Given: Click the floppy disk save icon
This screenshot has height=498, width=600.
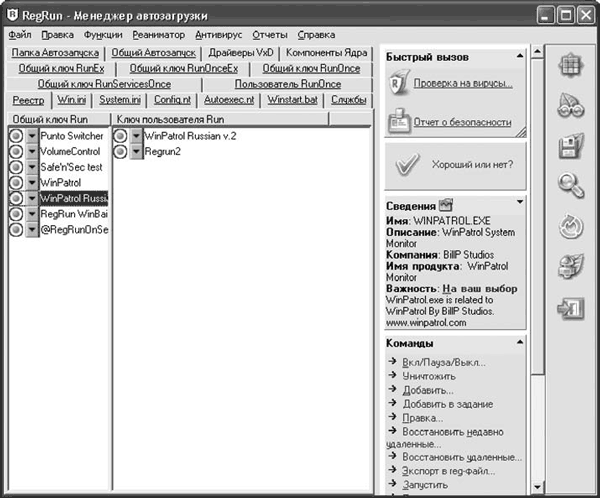Looking at the screenshot, I should coord(571,145).
